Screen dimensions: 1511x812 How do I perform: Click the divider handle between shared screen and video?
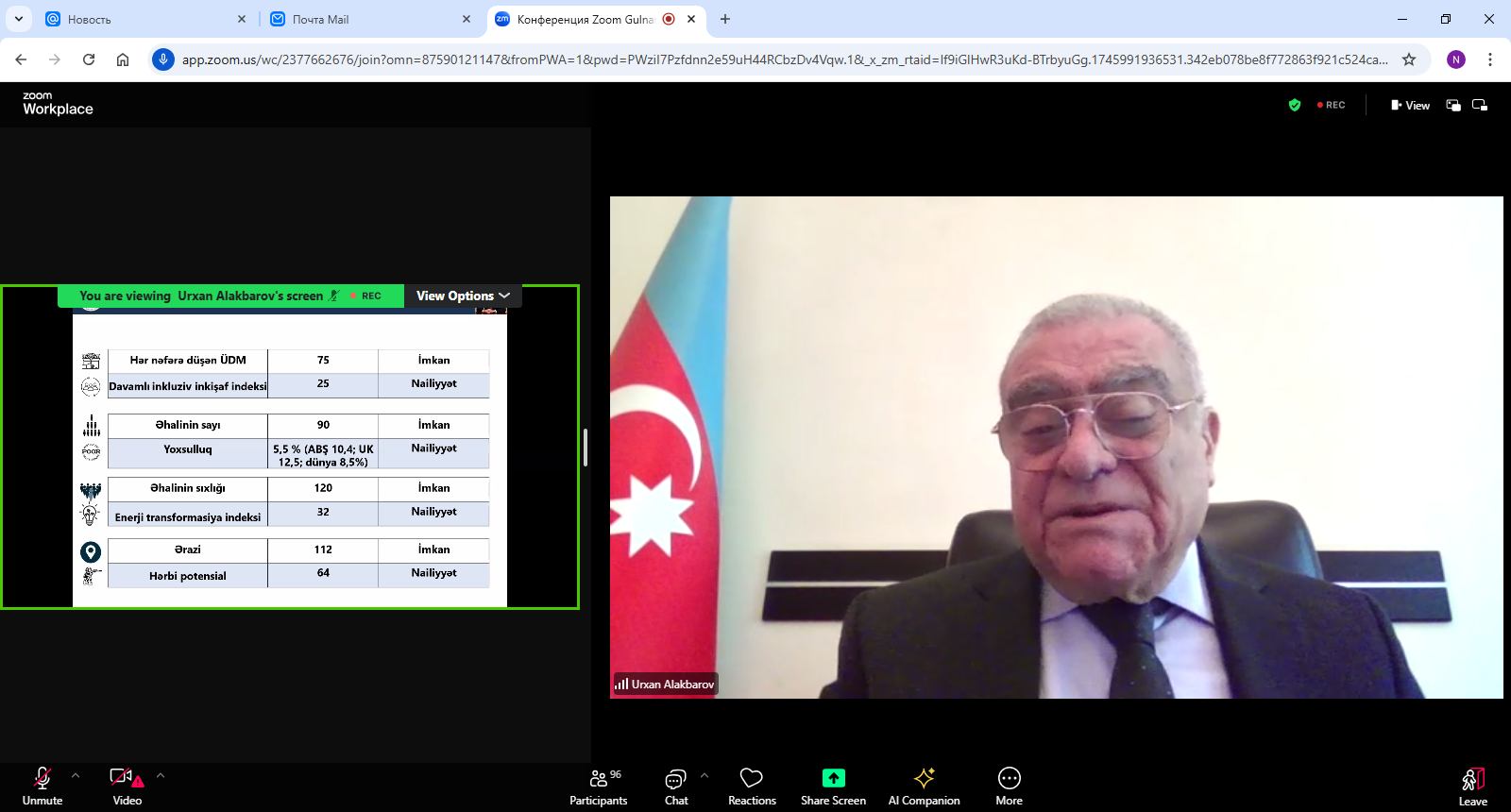tap(586, 448)
